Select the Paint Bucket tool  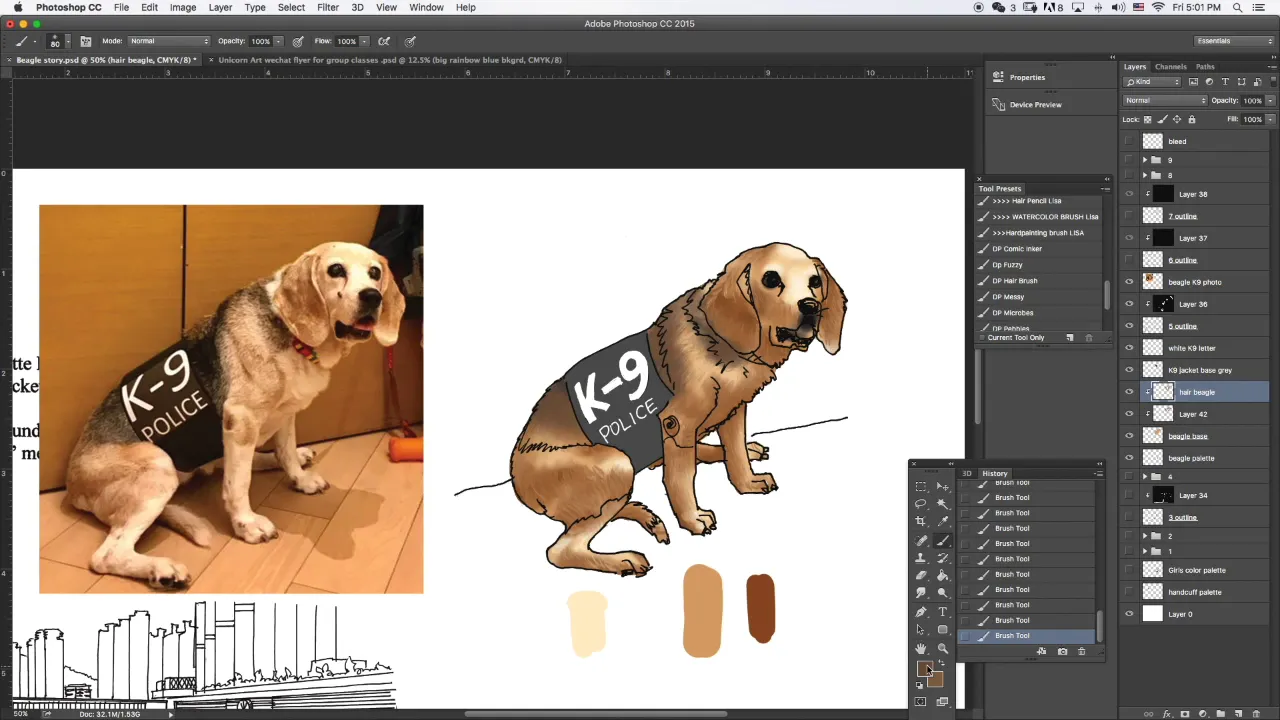tap(943, 576)
